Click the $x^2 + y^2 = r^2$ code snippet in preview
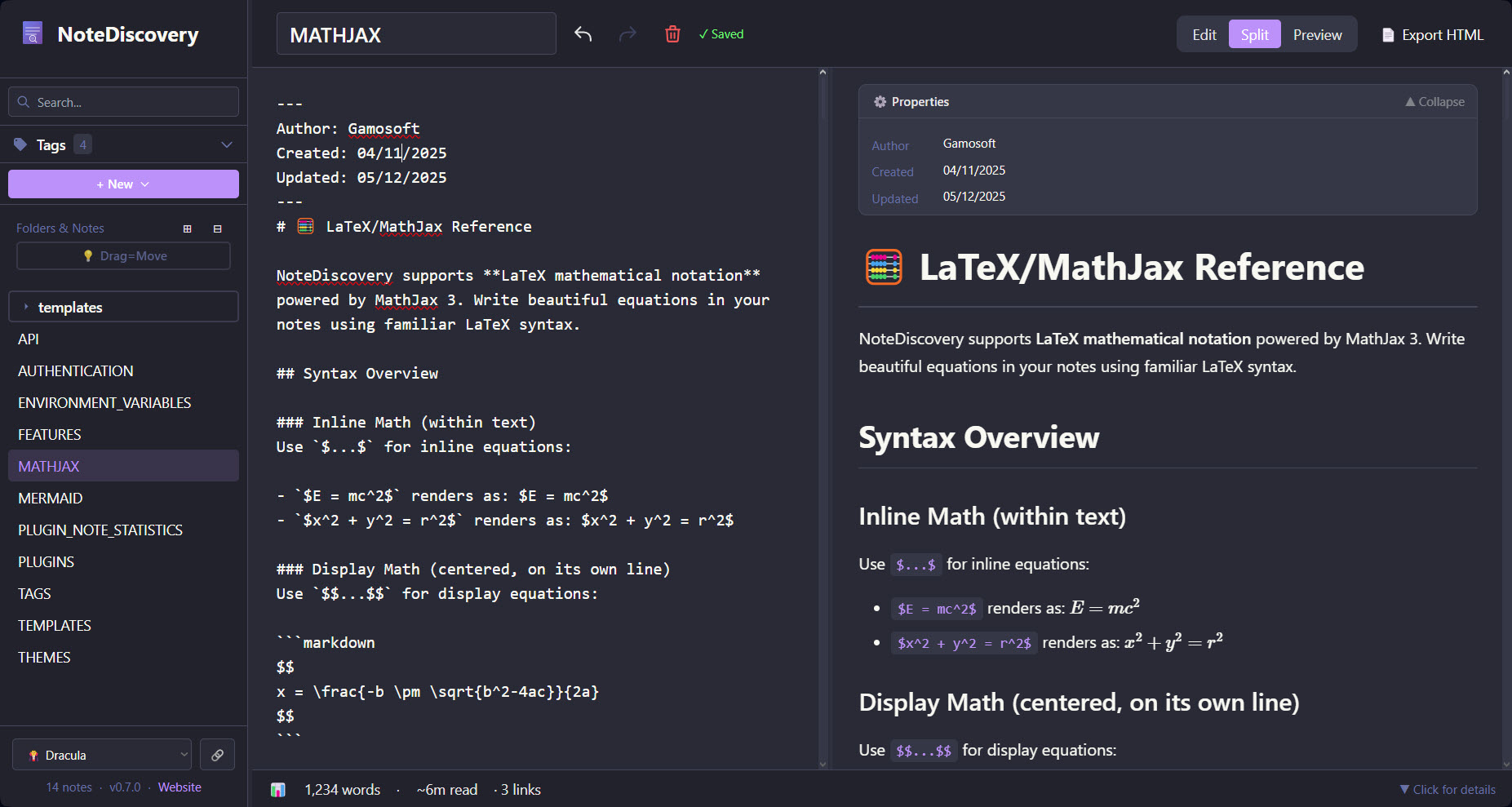 click(x=964, y=643)
